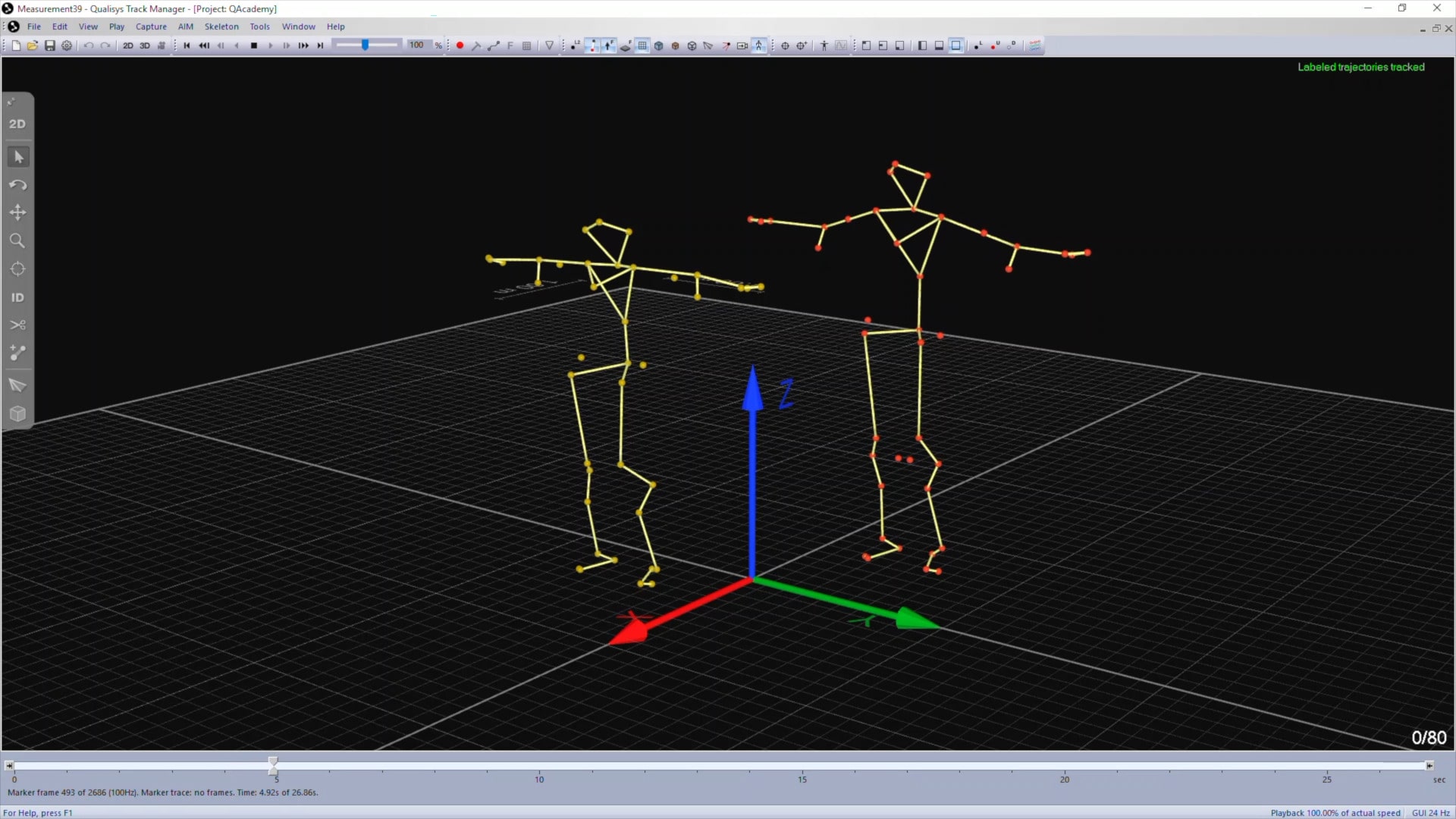This screenshot has height=819, width=1456.
Task: Switch to 2D using sidebar button
Action: [x=17, y=124]
